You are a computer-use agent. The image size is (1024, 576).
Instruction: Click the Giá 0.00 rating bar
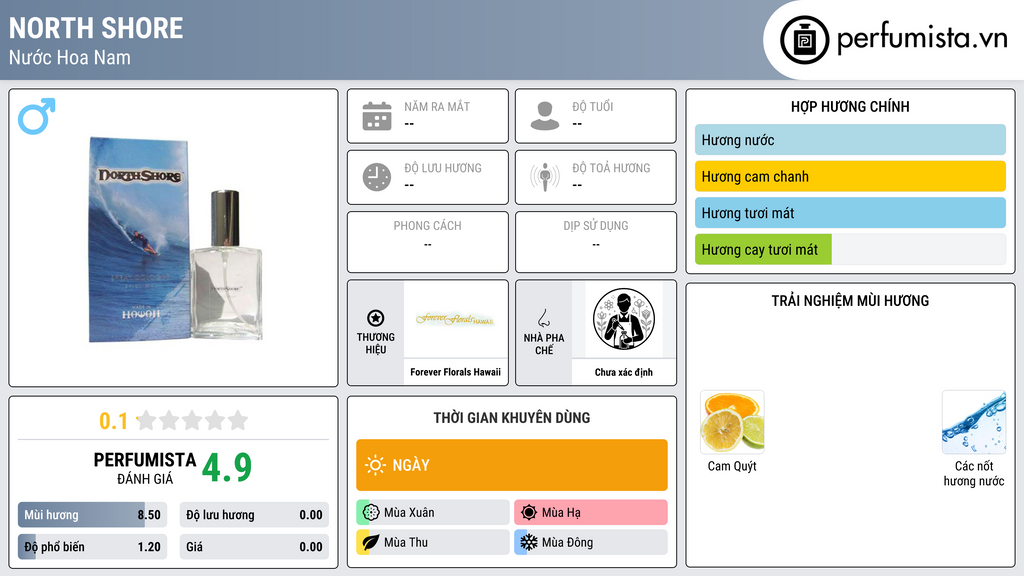tap(254, 547)
